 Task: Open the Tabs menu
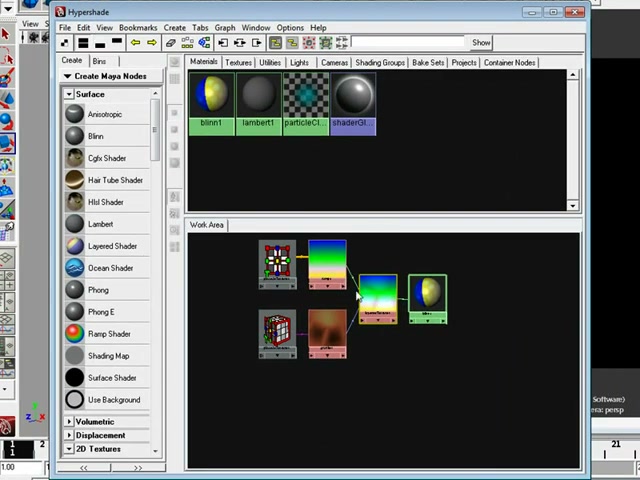pyautogui.click(x=200, y=28)
